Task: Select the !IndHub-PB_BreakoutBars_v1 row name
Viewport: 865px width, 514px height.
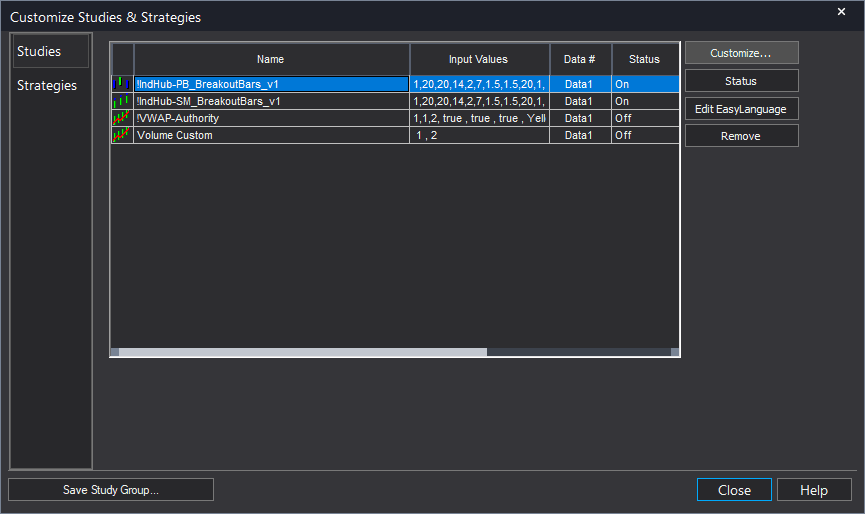Action: tap(271, 84)
